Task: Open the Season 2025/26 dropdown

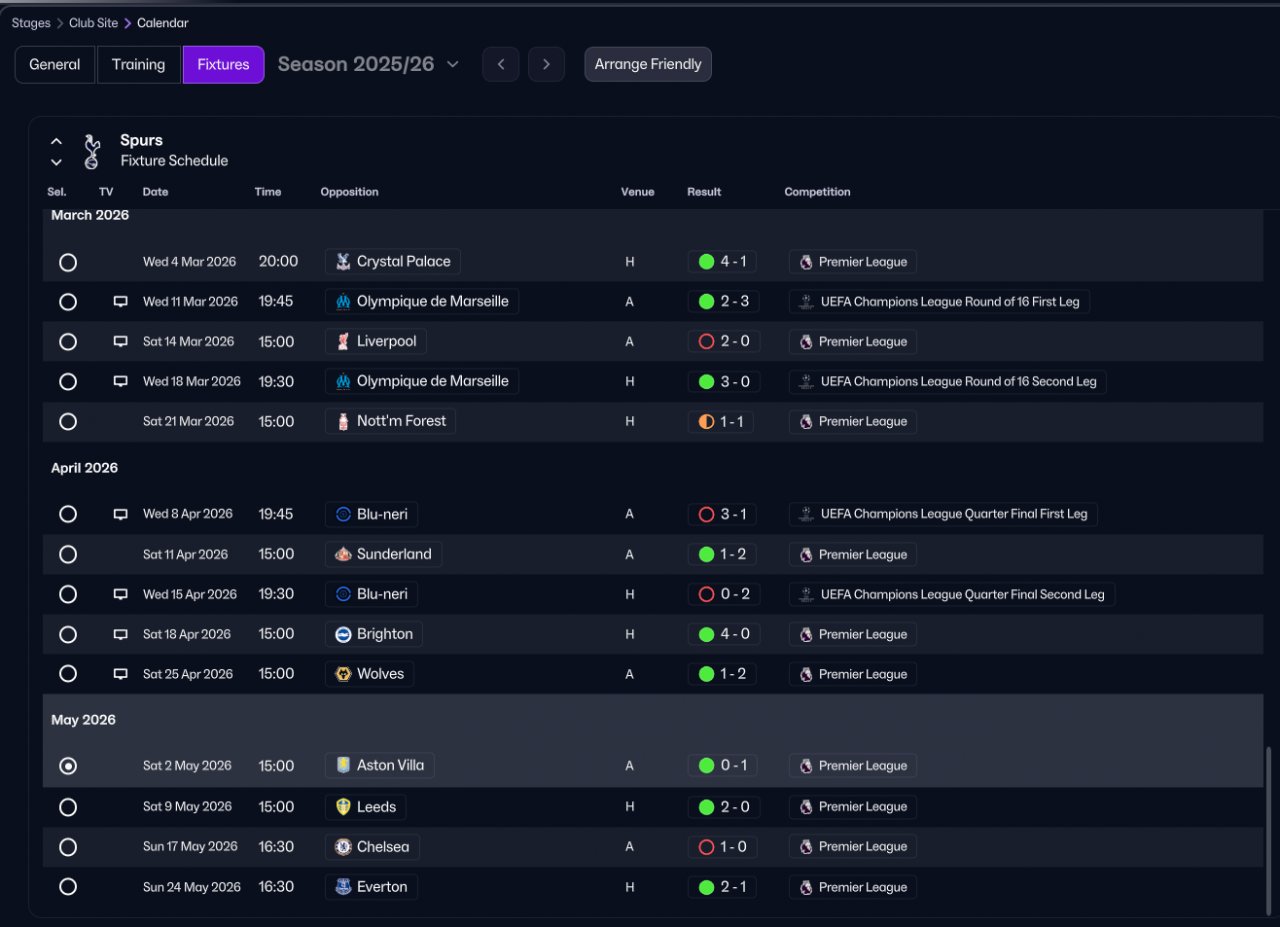Action: (368, 64)
